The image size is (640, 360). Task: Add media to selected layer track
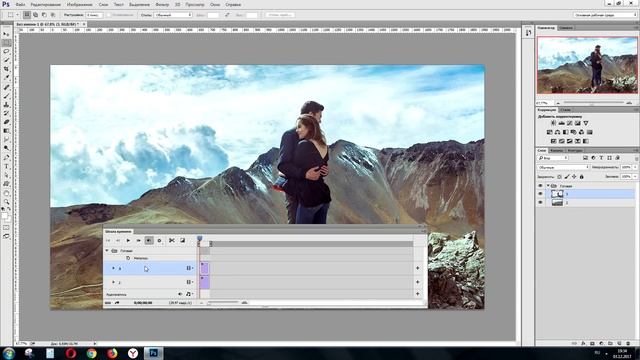pos(418,268)
